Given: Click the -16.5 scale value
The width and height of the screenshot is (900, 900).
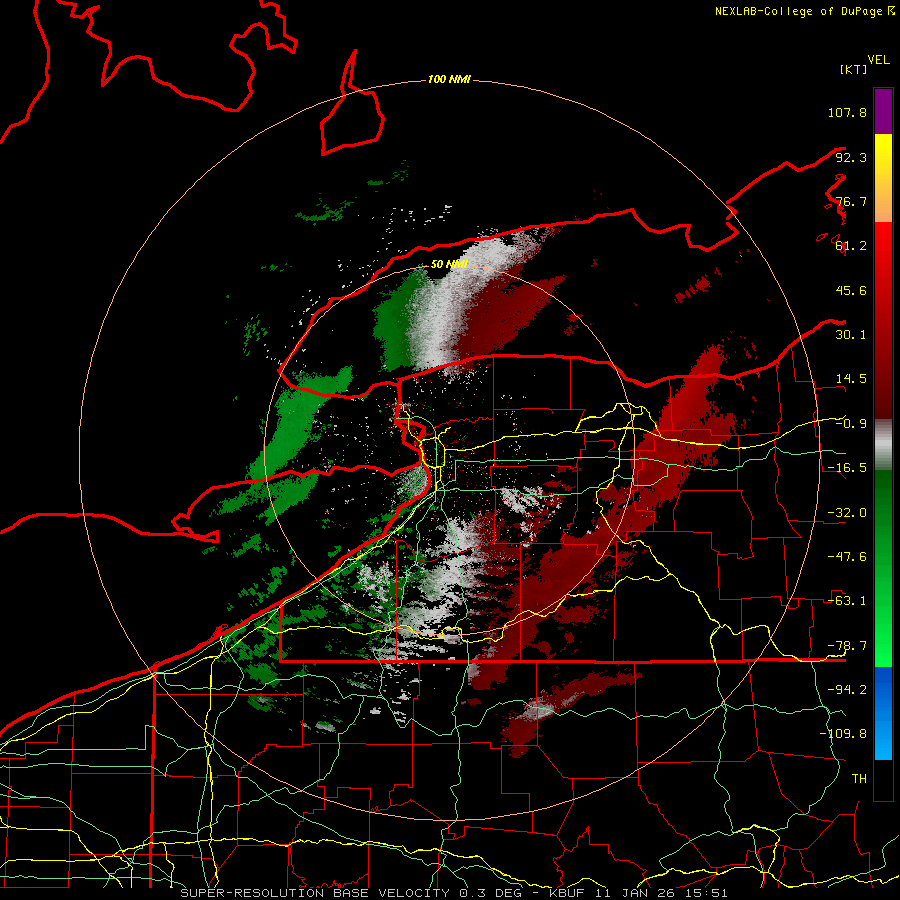Looking at the screenshot, I should (847, 468).
